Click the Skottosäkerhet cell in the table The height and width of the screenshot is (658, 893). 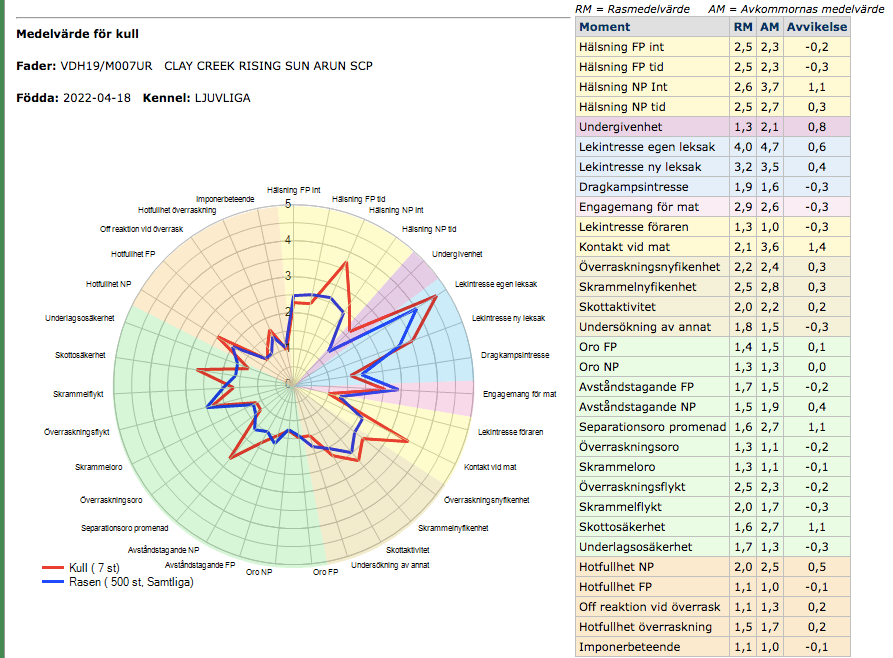coord(627,527)
